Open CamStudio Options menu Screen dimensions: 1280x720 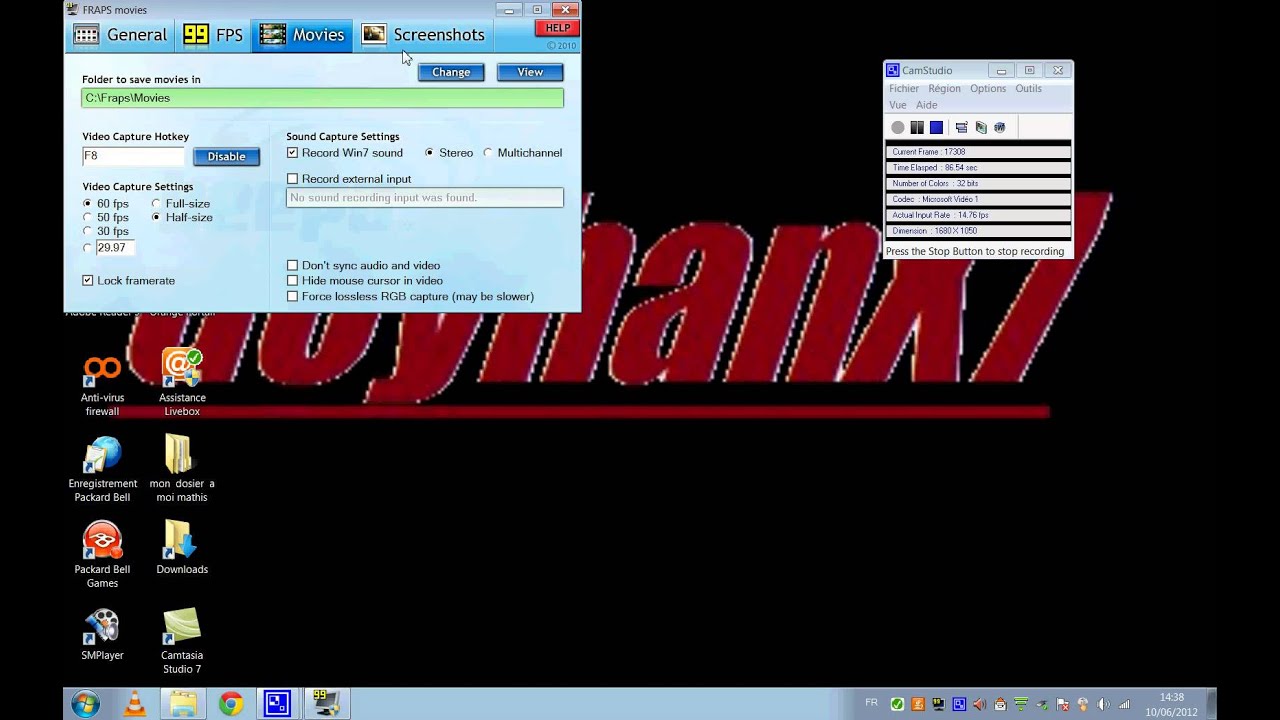coord(988,89)
